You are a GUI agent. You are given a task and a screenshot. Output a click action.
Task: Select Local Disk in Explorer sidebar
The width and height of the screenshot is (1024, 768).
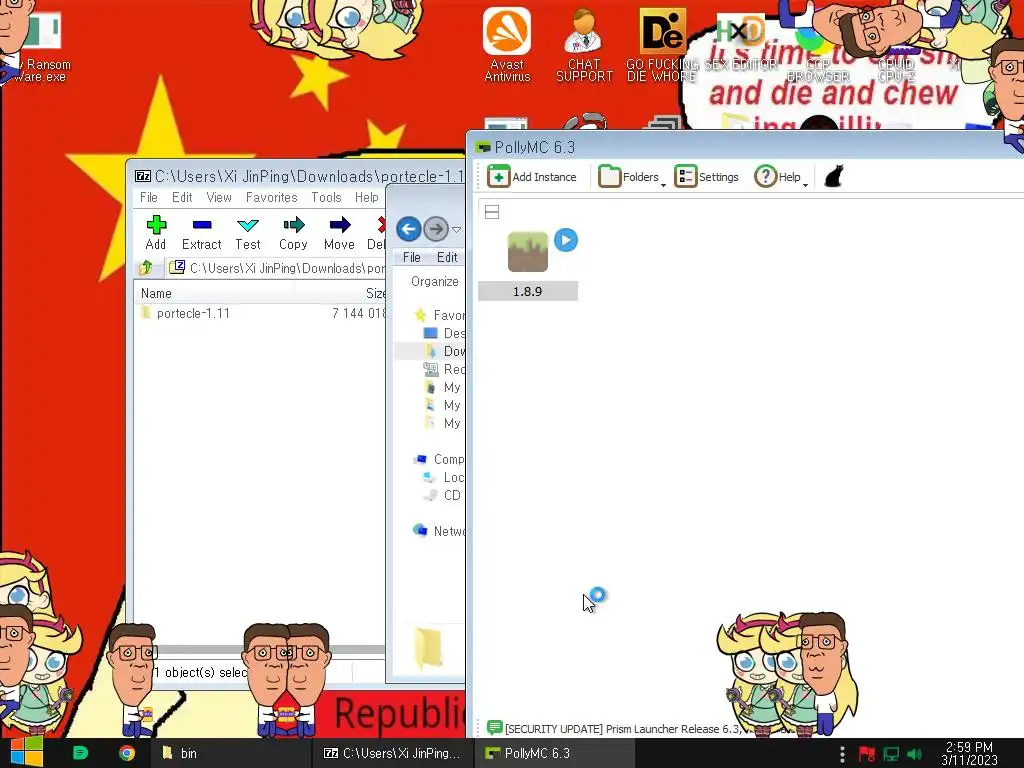pyautogui.click(x=445, y=477)
